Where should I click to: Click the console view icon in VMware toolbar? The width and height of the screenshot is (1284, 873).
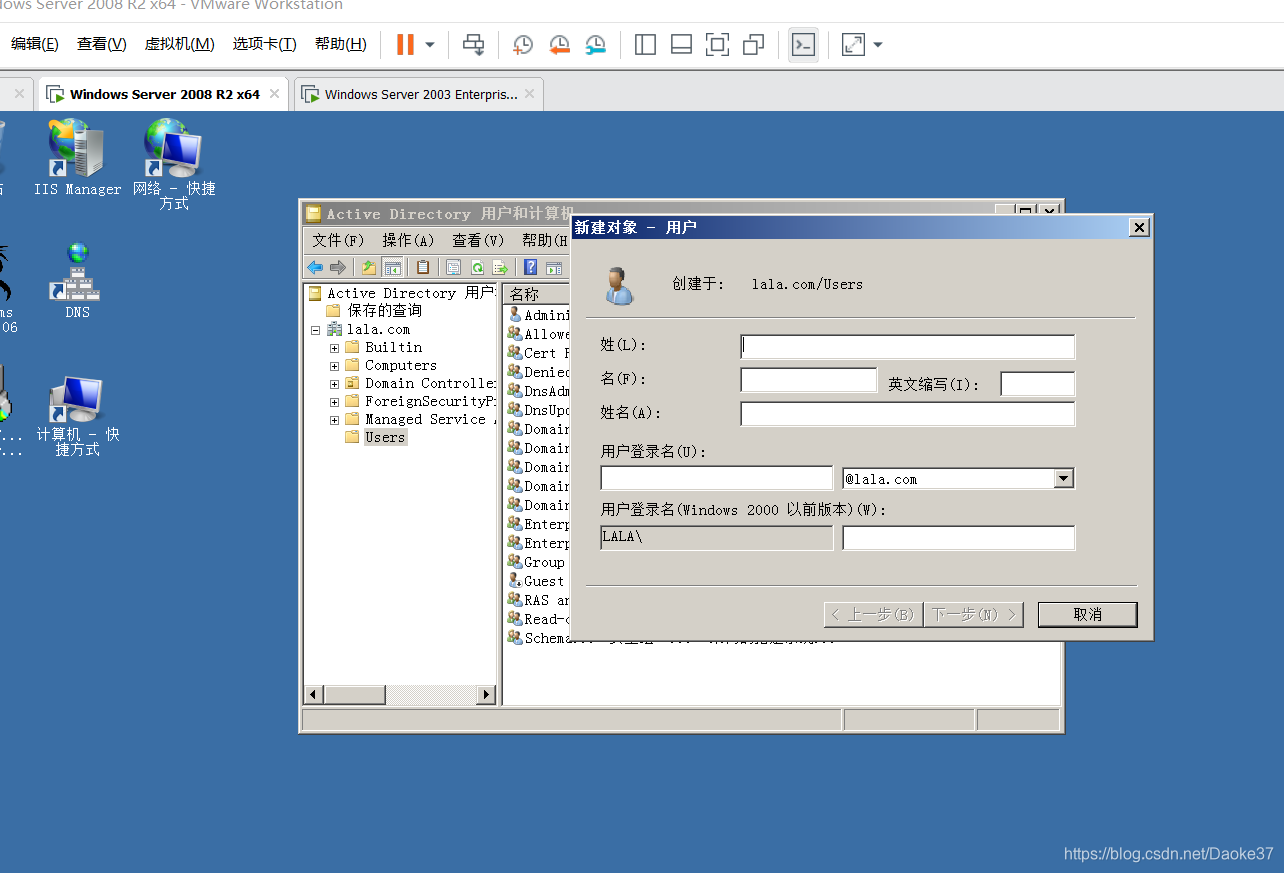pos(803,45)
